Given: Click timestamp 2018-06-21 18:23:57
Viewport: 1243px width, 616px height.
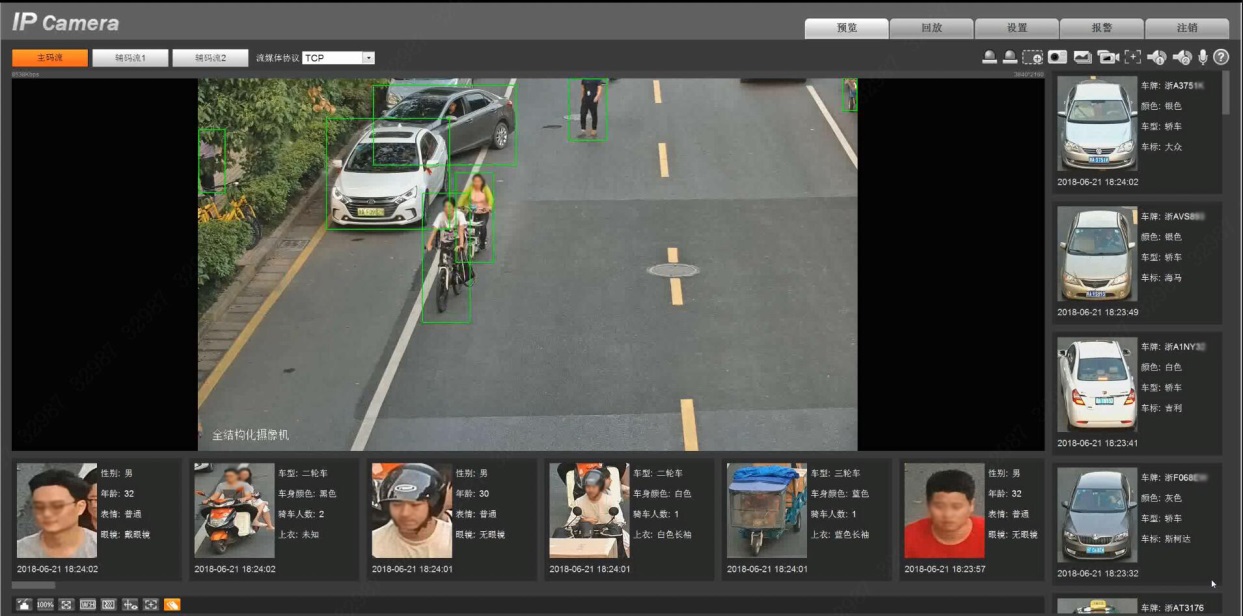Looking at the screenshot, I should [945, 569].
